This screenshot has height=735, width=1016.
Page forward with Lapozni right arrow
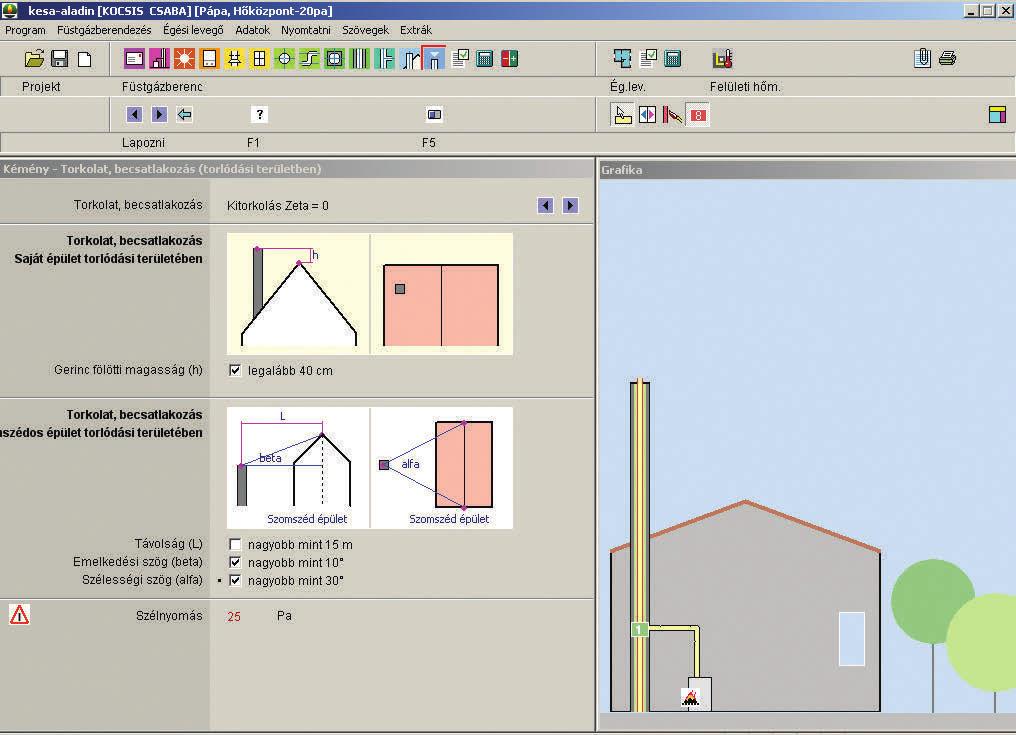tap(159, 115)
